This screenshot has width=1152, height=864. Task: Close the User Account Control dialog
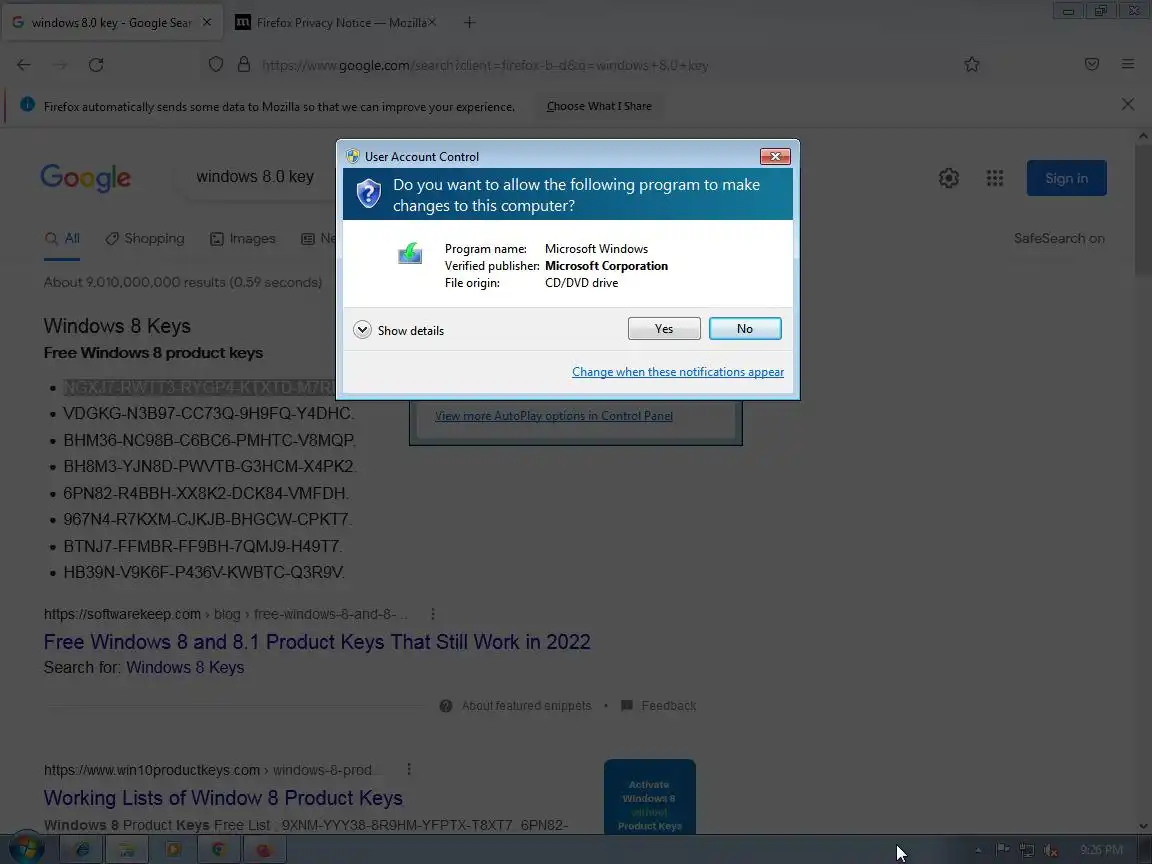point(774,156)
